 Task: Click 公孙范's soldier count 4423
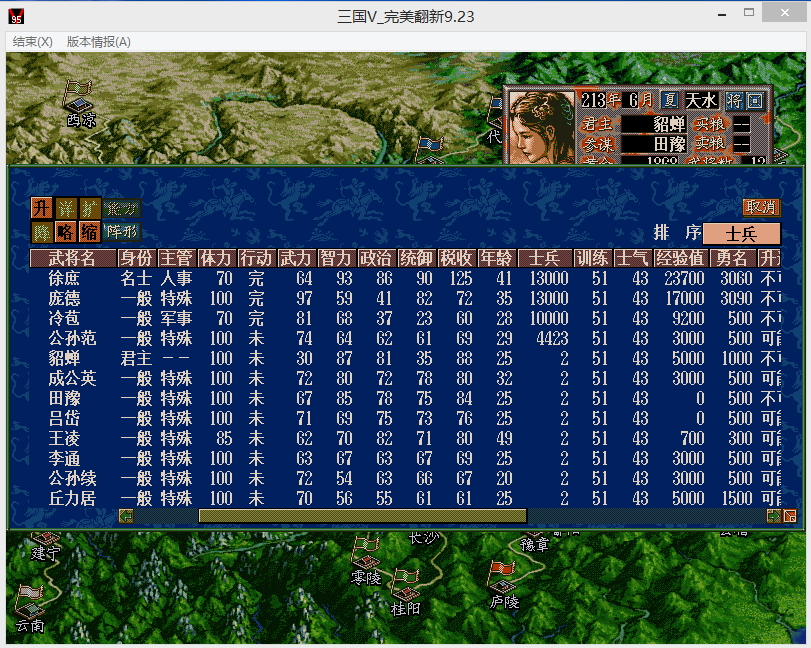pyautogui.click(x=552, y=338)
